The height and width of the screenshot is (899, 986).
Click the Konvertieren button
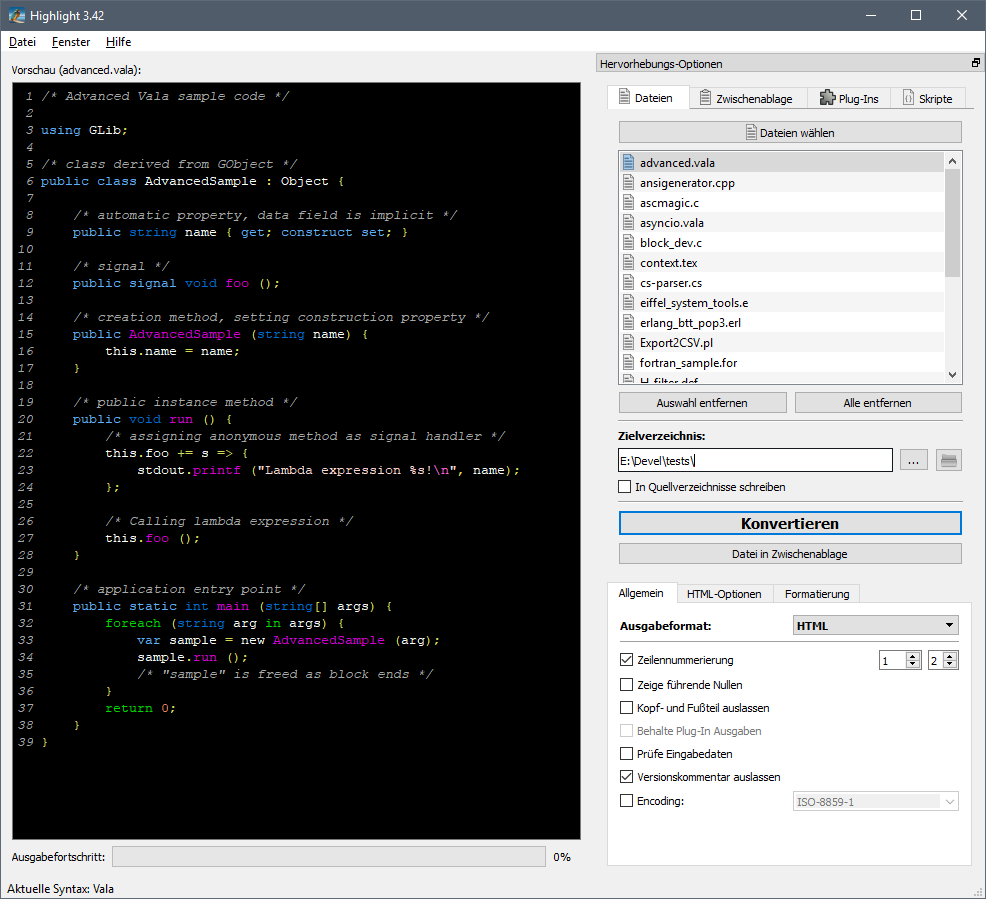tap(790, 523)
